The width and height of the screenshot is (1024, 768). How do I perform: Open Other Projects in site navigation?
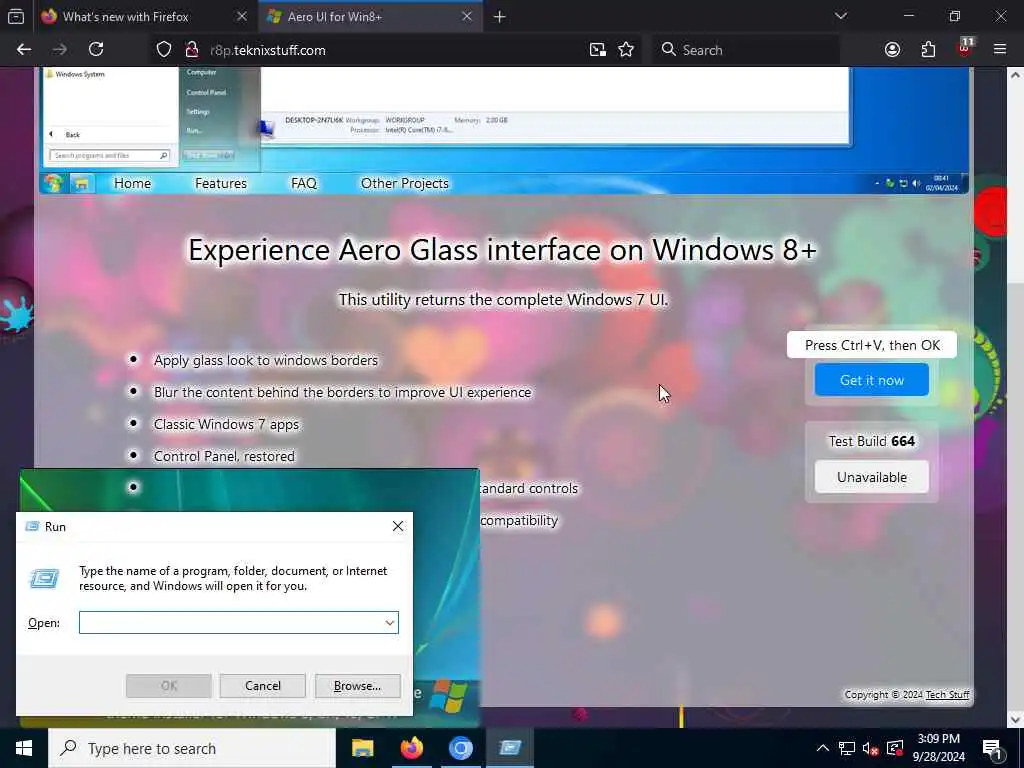click(404, 184)
